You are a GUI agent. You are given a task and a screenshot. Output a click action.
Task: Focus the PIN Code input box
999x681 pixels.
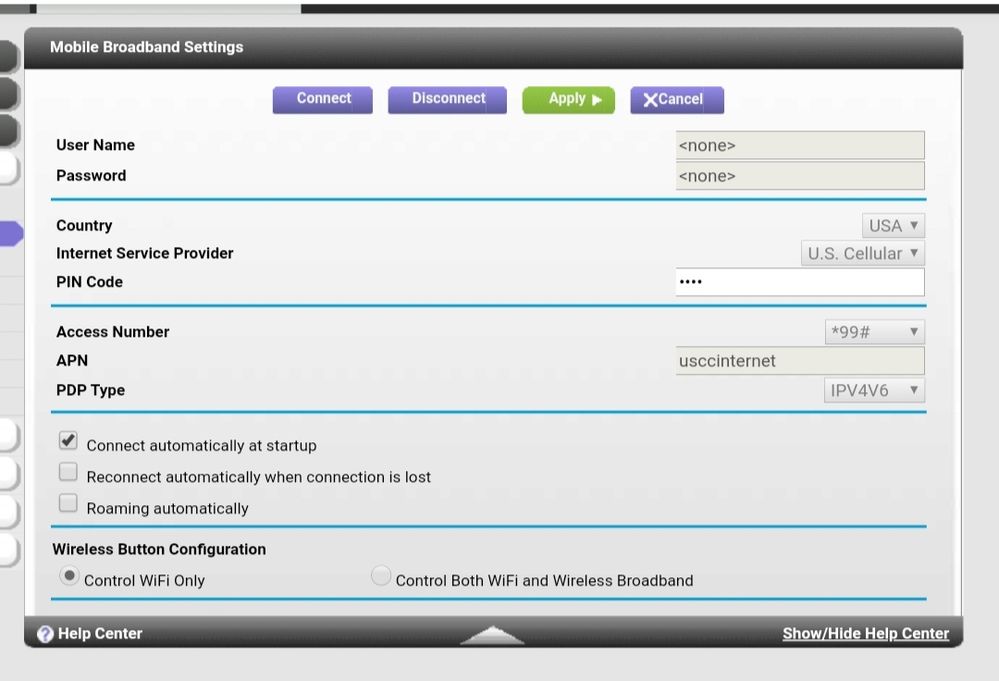click(799, 282)
